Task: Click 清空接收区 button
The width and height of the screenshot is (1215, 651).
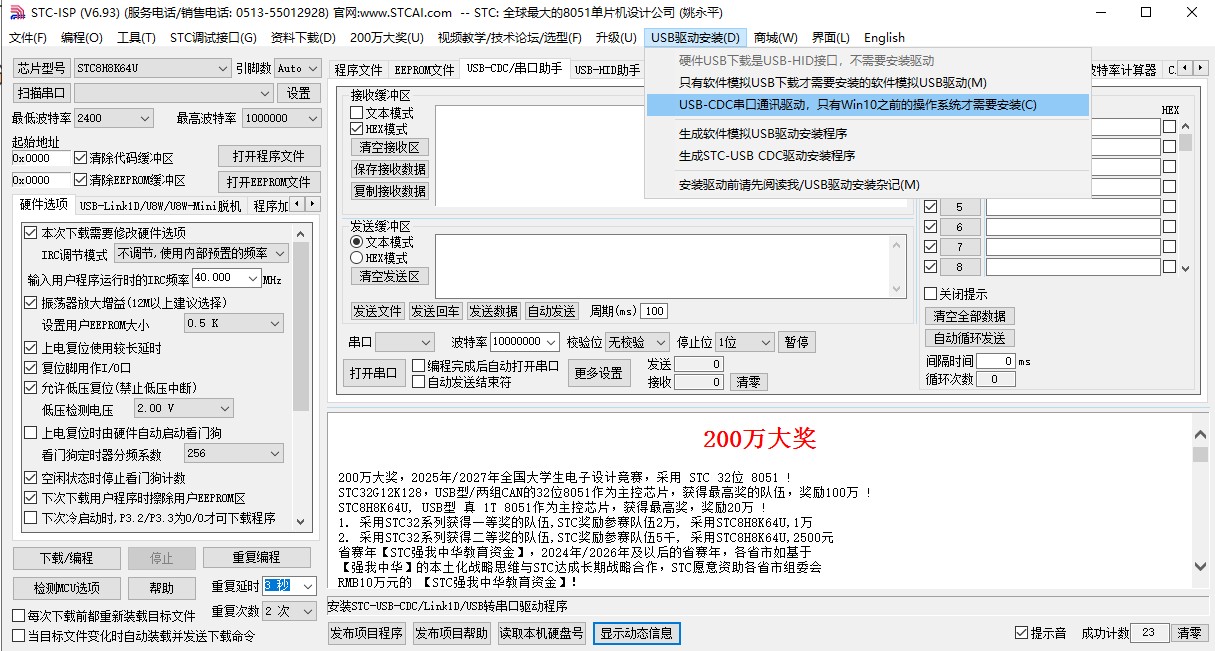Action: coord(390,147)
